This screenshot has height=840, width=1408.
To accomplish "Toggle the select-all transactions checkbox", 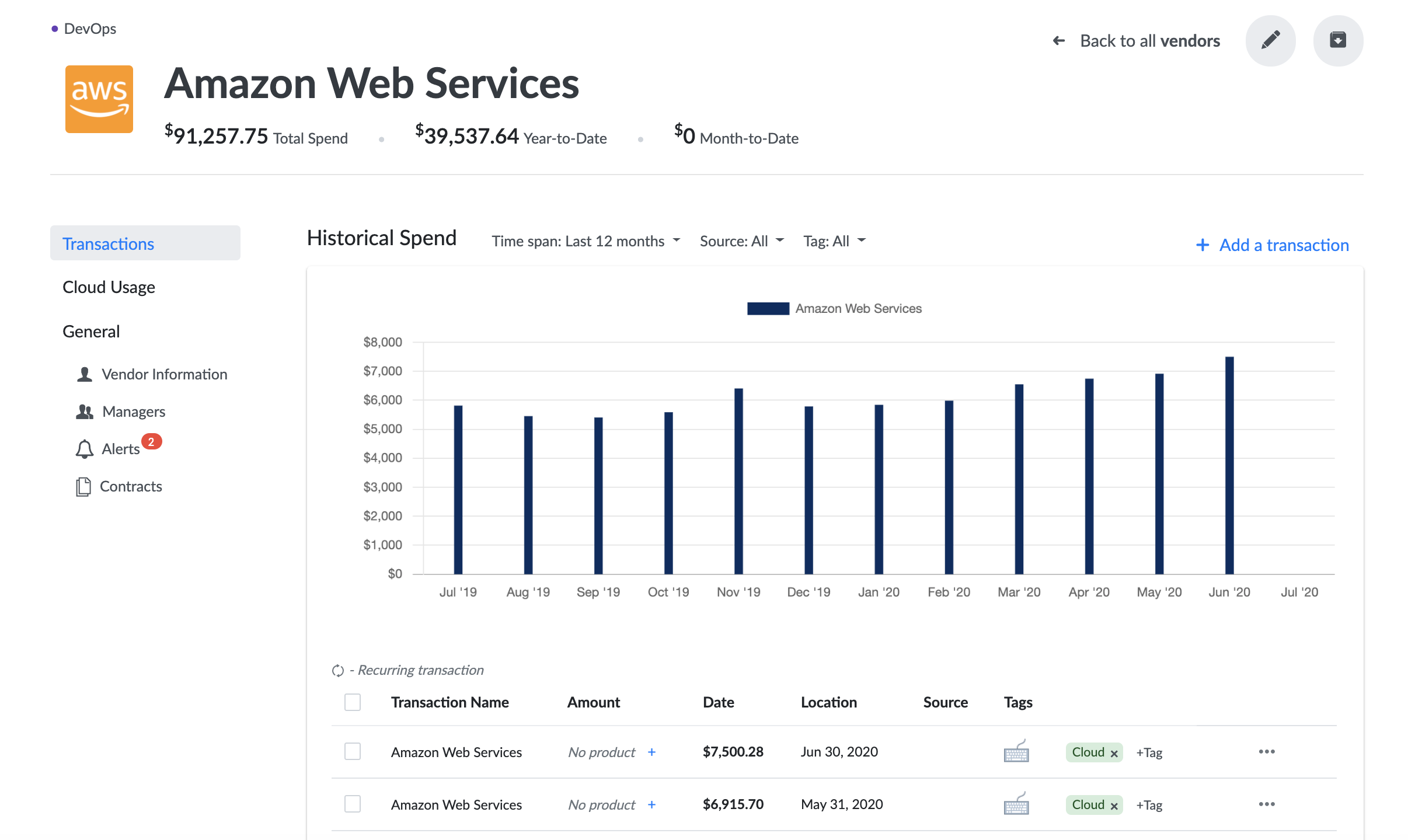I will click(x=353, y=702).
